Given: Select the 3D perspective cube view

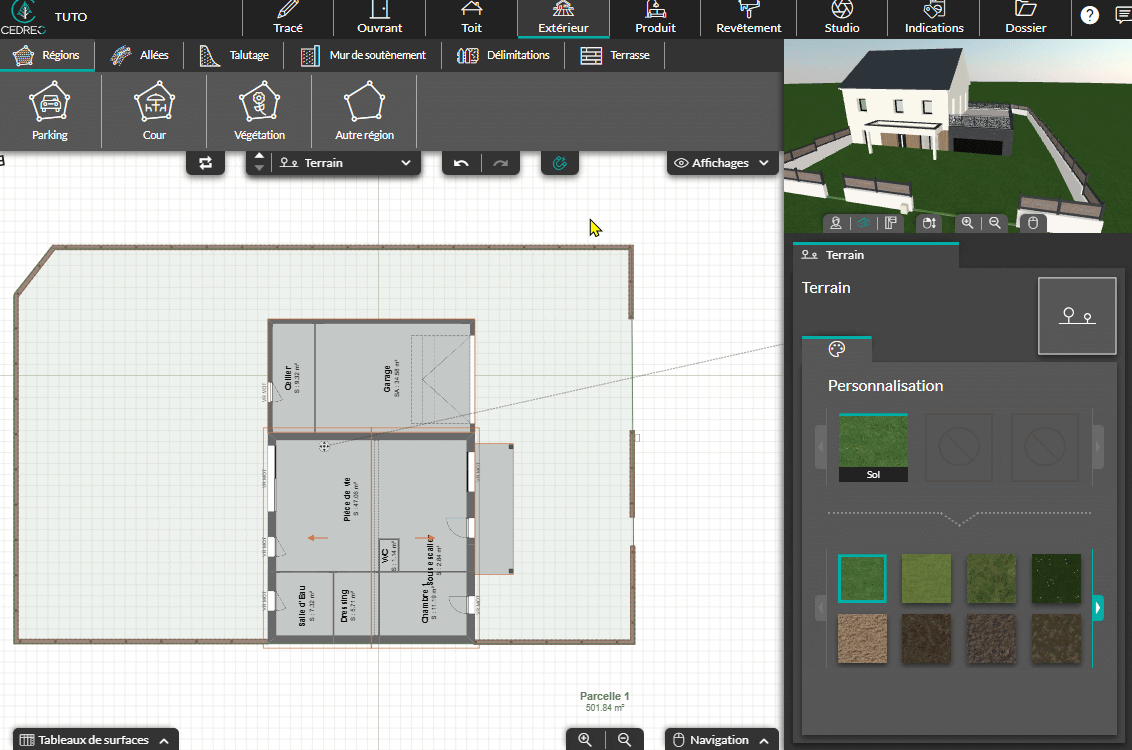Looking at the screenshot, I should tap(863, 223).
